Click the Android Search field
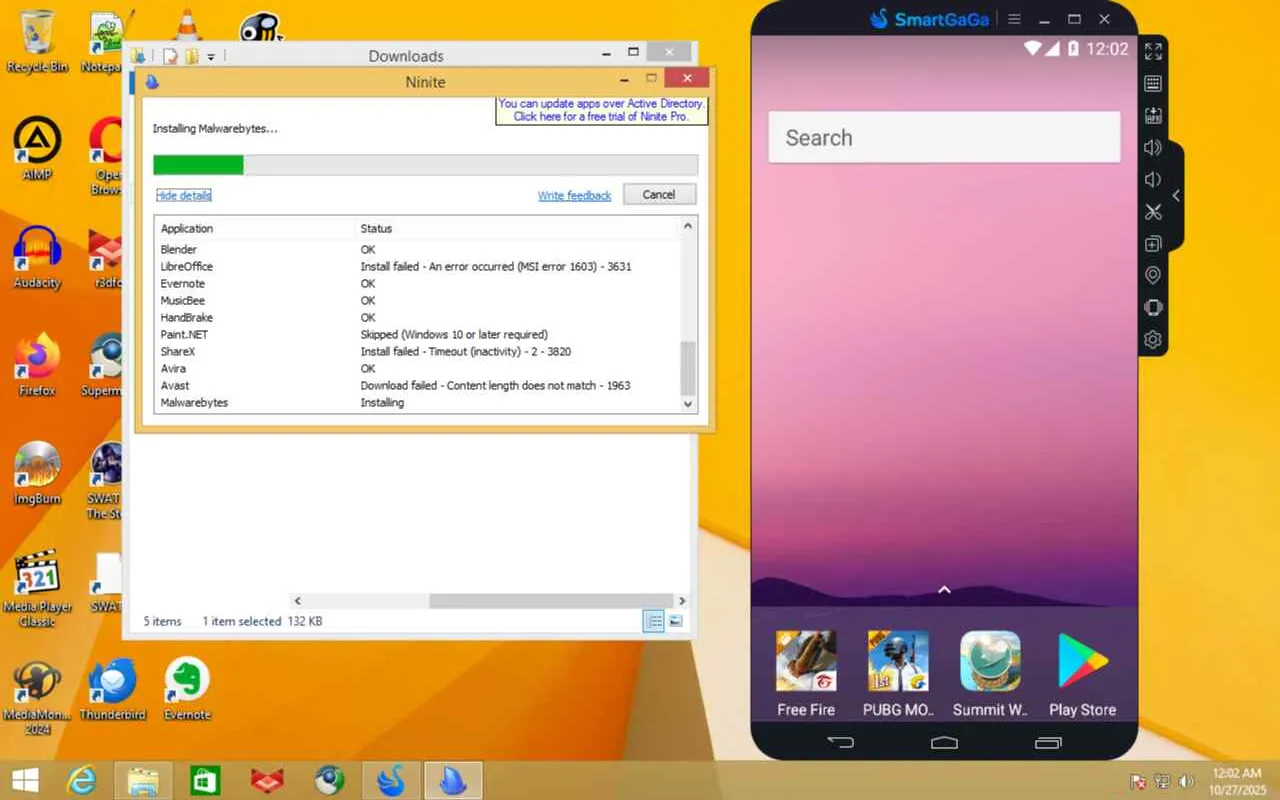Image resolution: width=1280 pixels, height=800 pixels. (944, 138)
